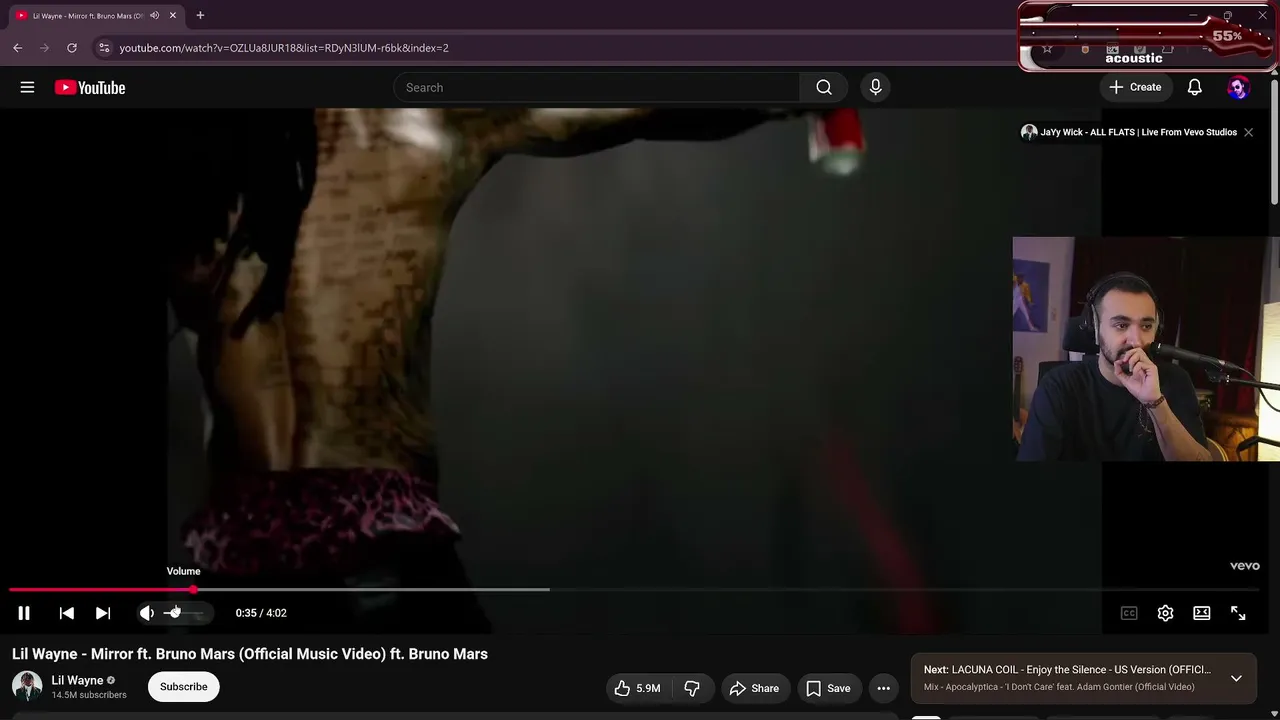Mute the tab via its audio icon
The height and width of the screenshot is (720, 1280).
(x=154, y=16)
